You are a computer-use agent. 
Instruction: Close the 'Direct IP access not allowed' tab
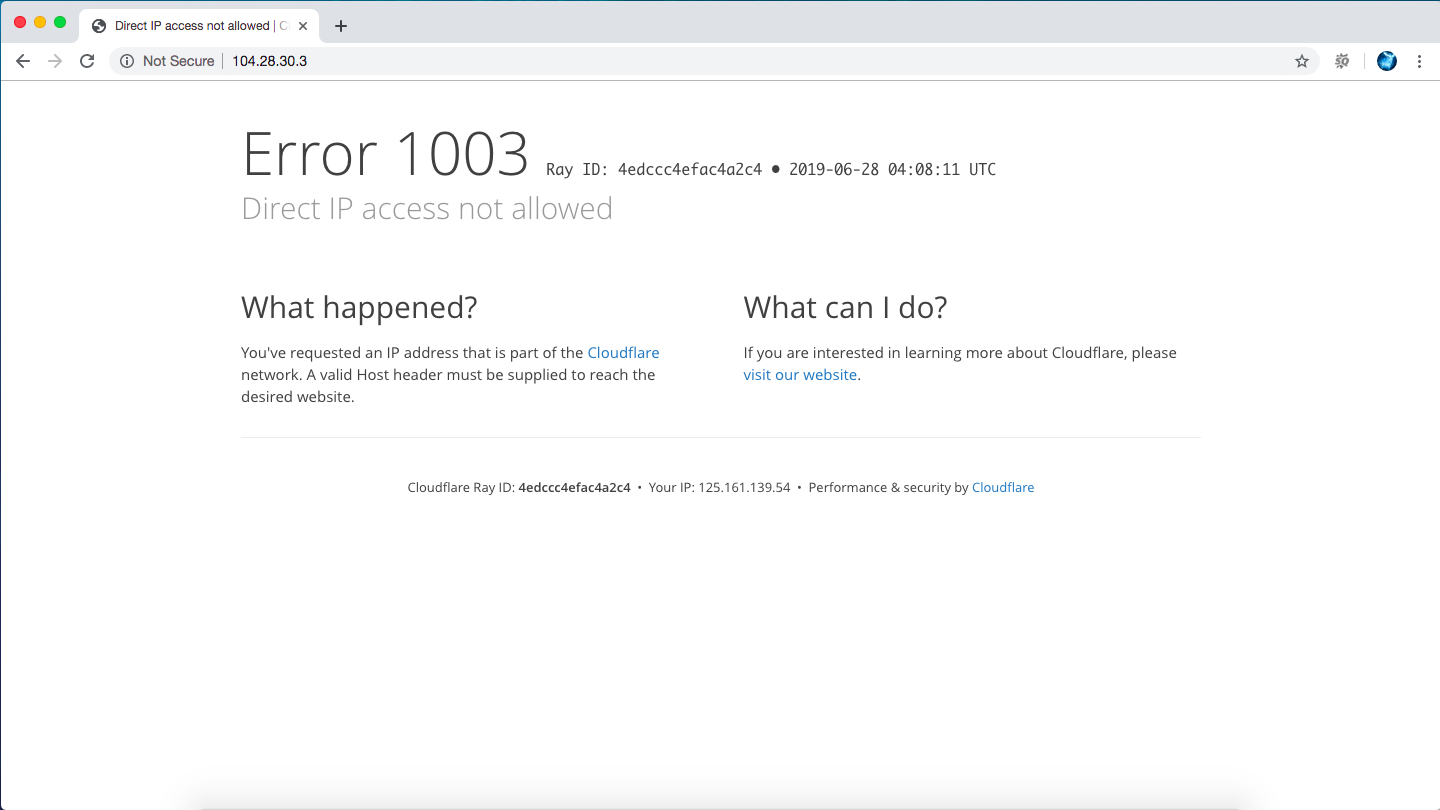[x=303, y=26]
